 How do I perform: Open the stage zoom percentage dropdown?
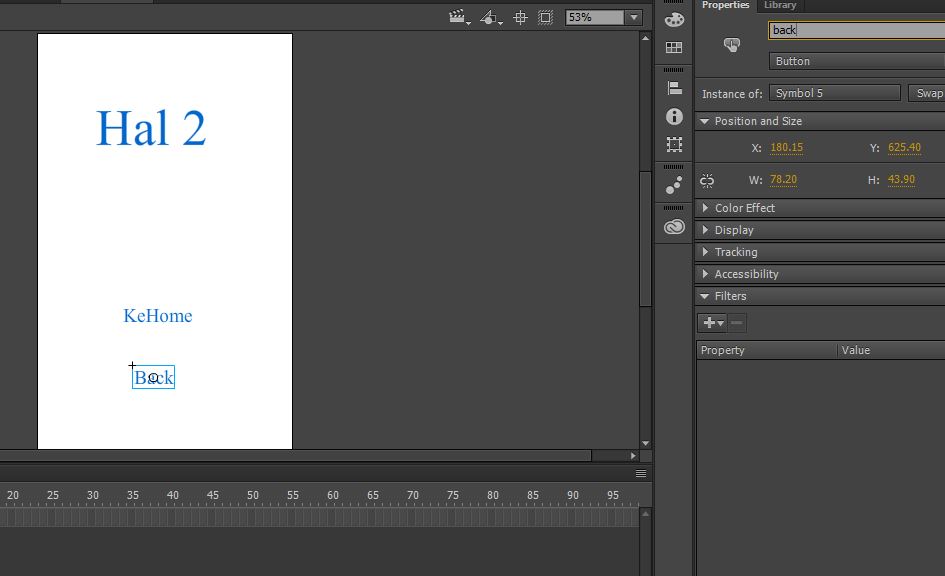point(633,17)
